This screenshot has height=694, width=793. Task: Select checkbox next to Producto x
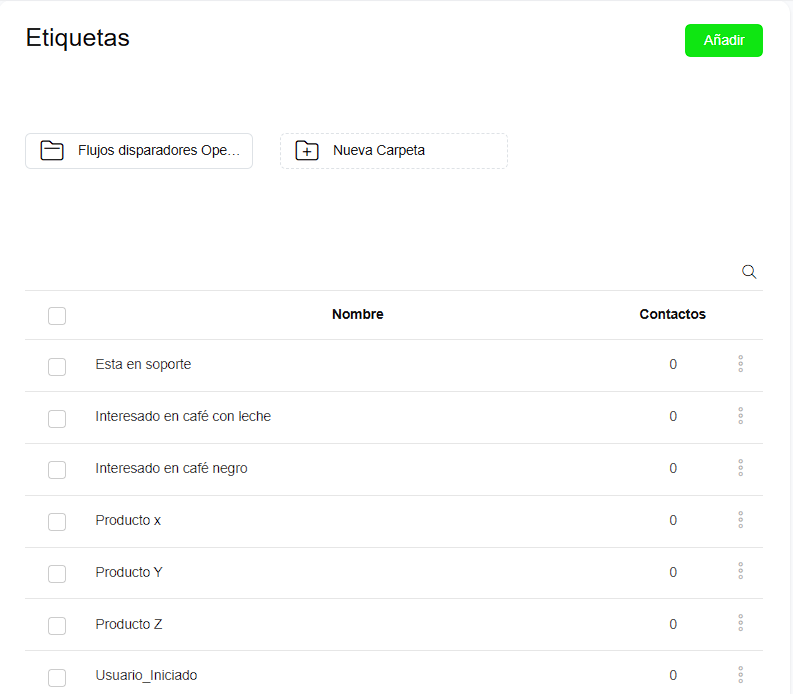point(57,522)
